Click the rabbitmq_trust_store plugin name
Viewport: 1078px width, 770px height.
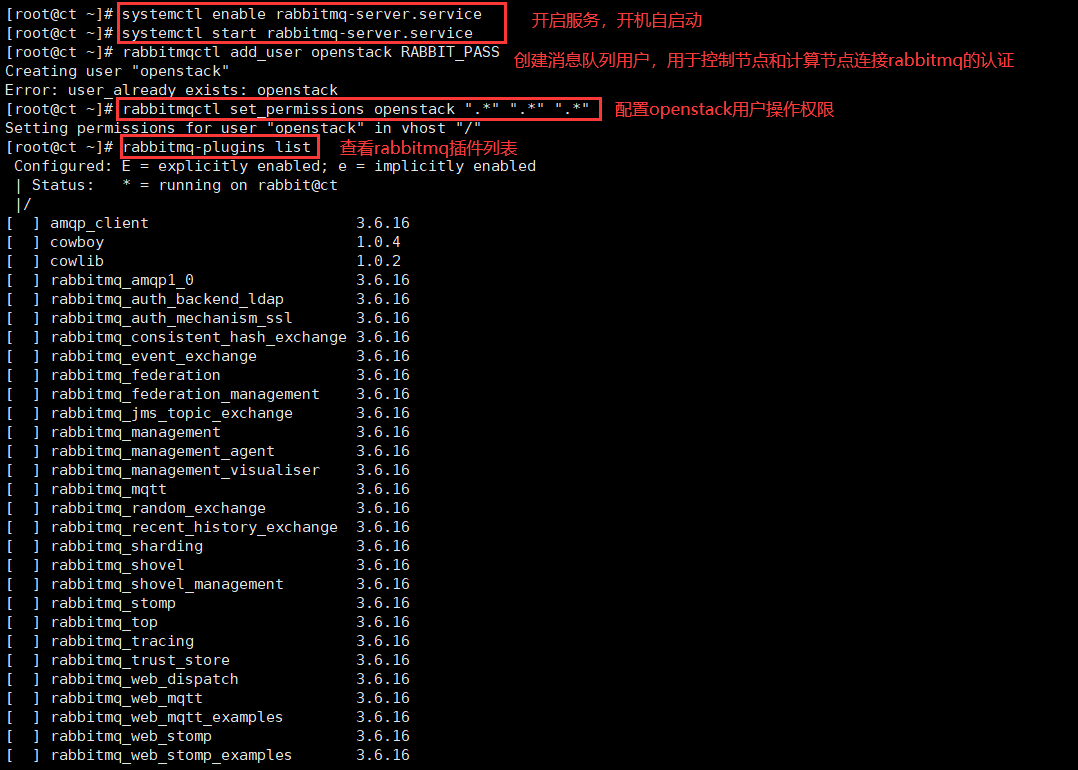tap(140, 660)
